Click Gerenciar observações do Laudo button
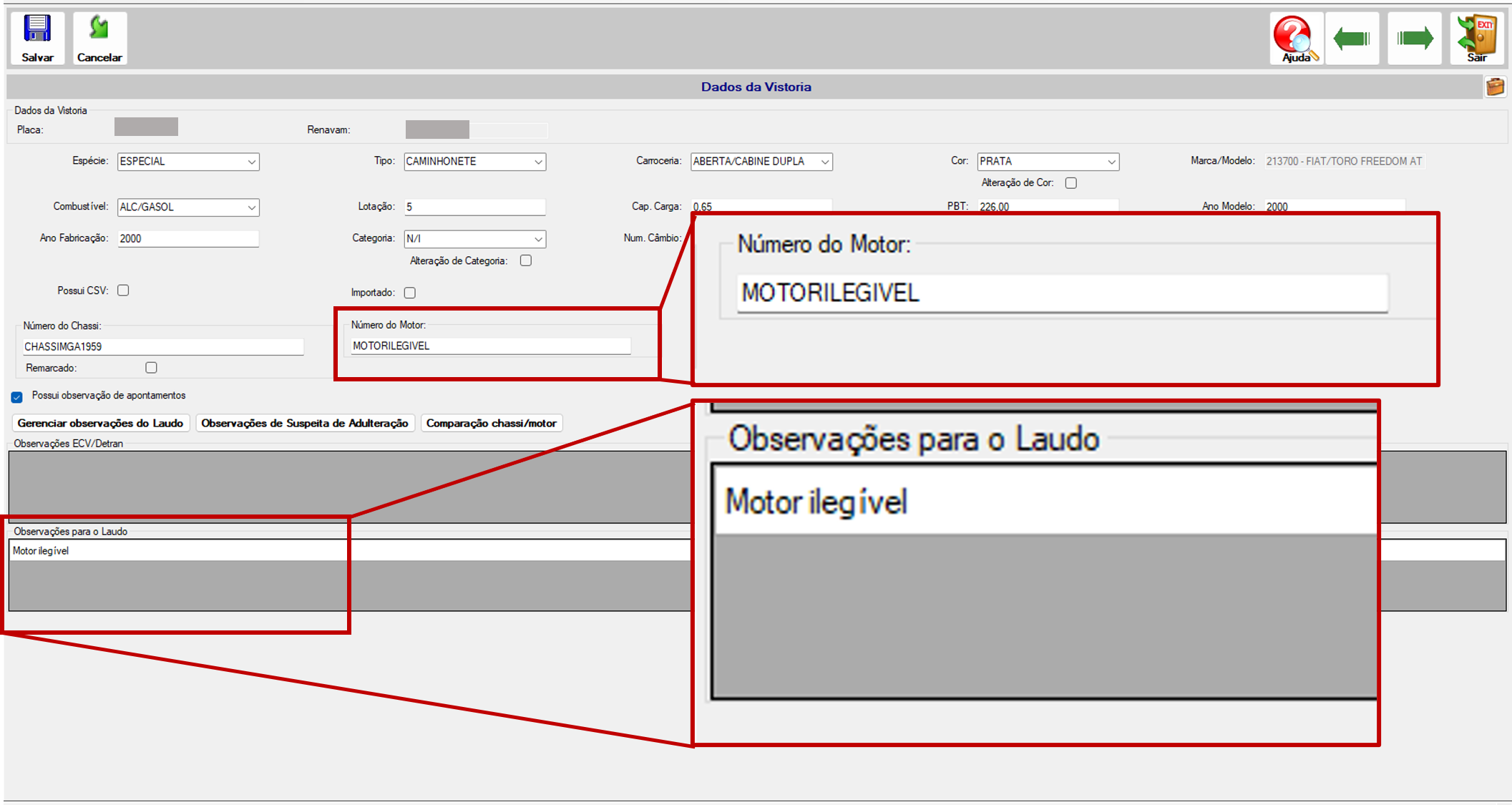Viewport: 1512px width, 805px height. [x=101, y=423]
